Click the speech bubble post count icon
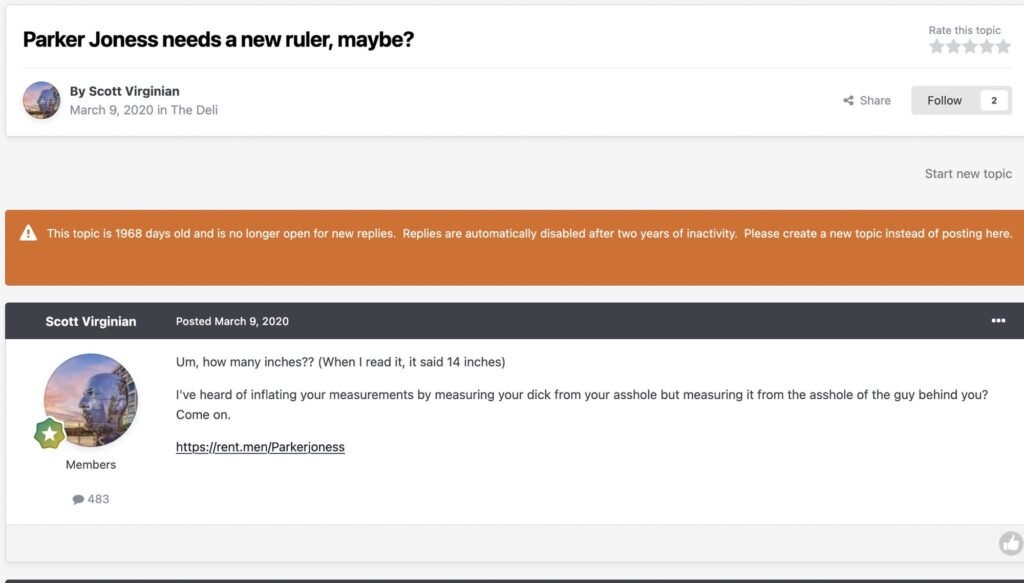 tap(78, 499)
